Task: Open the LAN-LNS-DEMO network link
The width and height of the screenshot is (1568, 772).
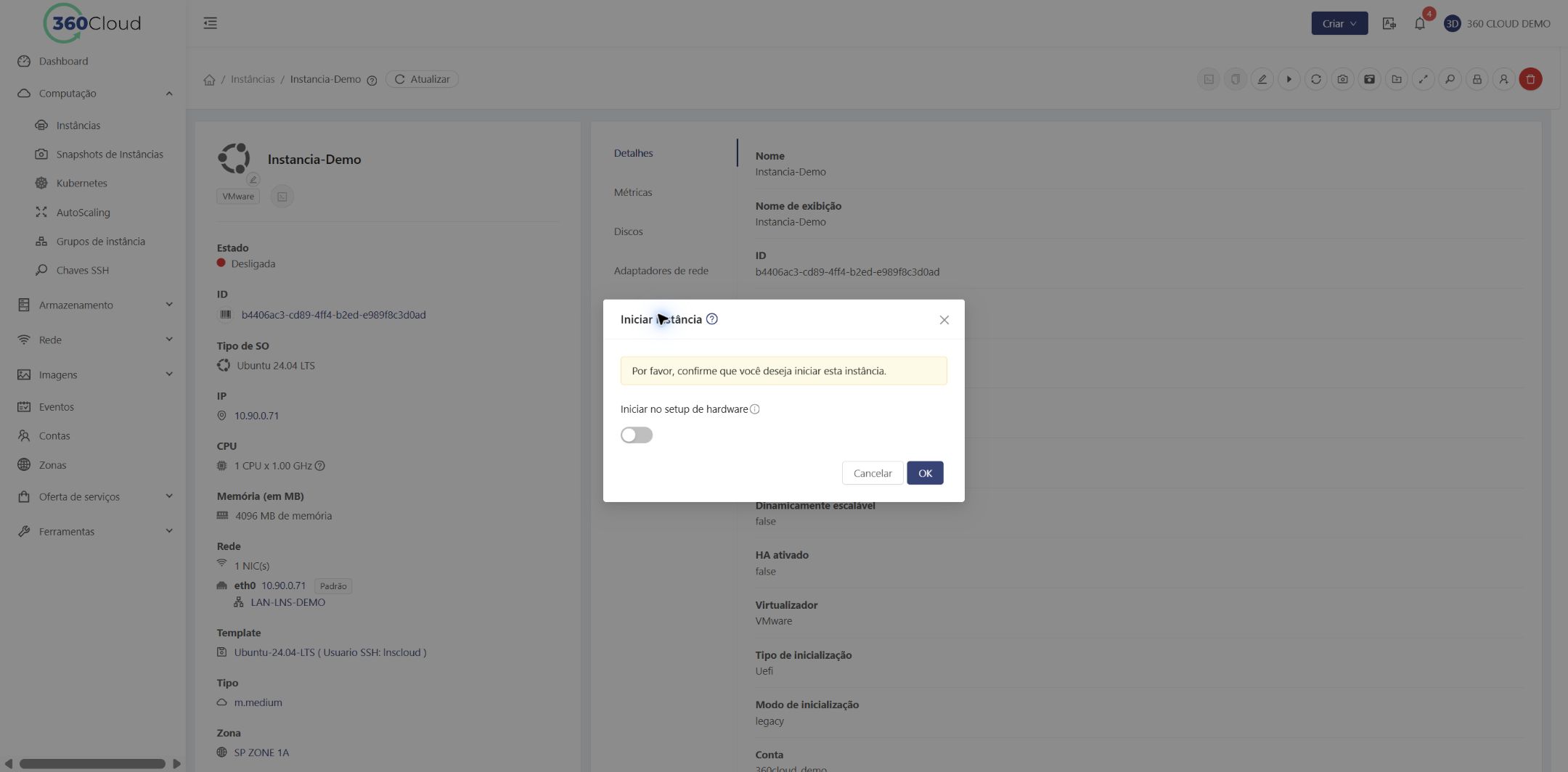Action: [287, 602]
